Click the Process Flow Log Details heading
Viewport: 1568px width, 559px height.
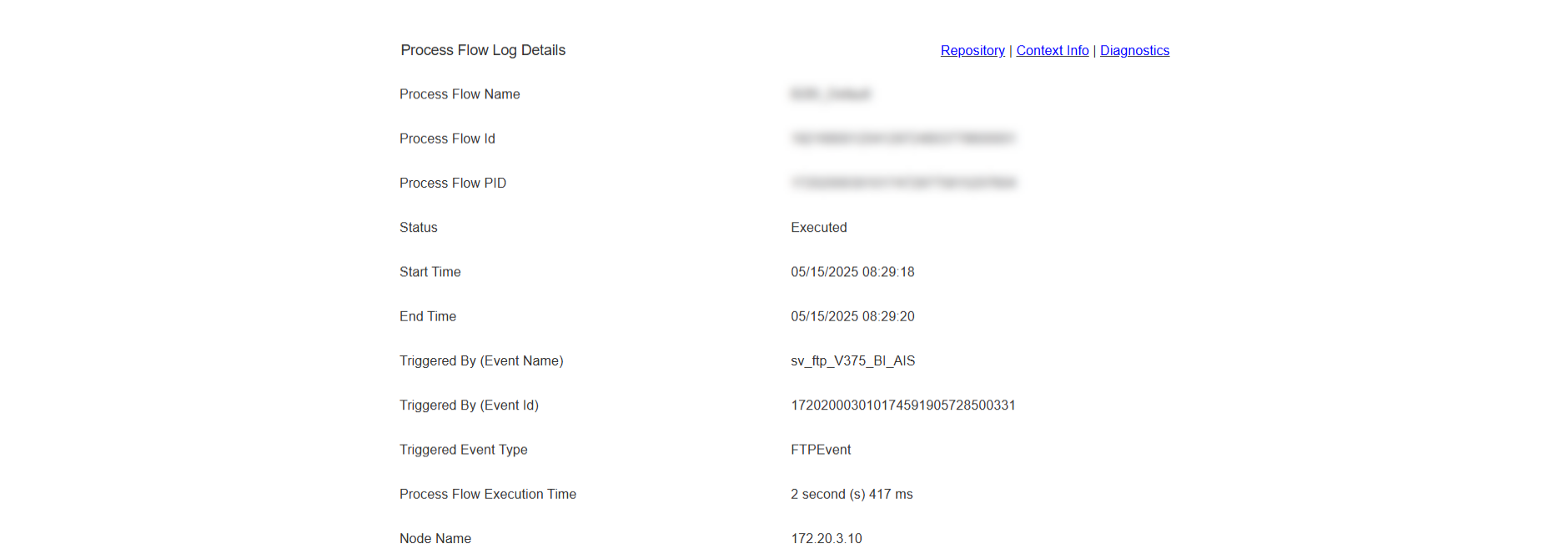click(483, 50)
